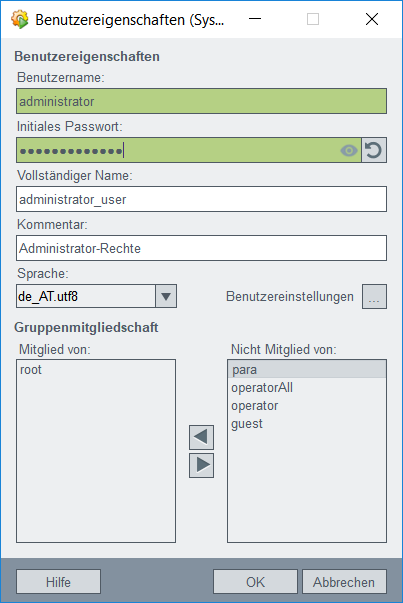The image size is (403, 603).
Task: Move the group to Nicht Mitglied von
Action: [201, 465]
